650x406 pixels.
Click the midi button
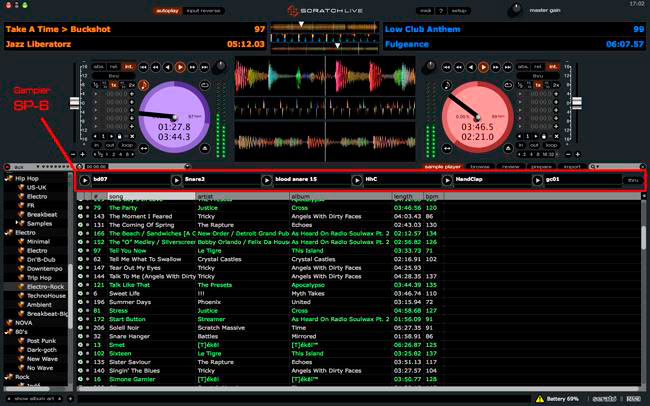tap(425, 11)
